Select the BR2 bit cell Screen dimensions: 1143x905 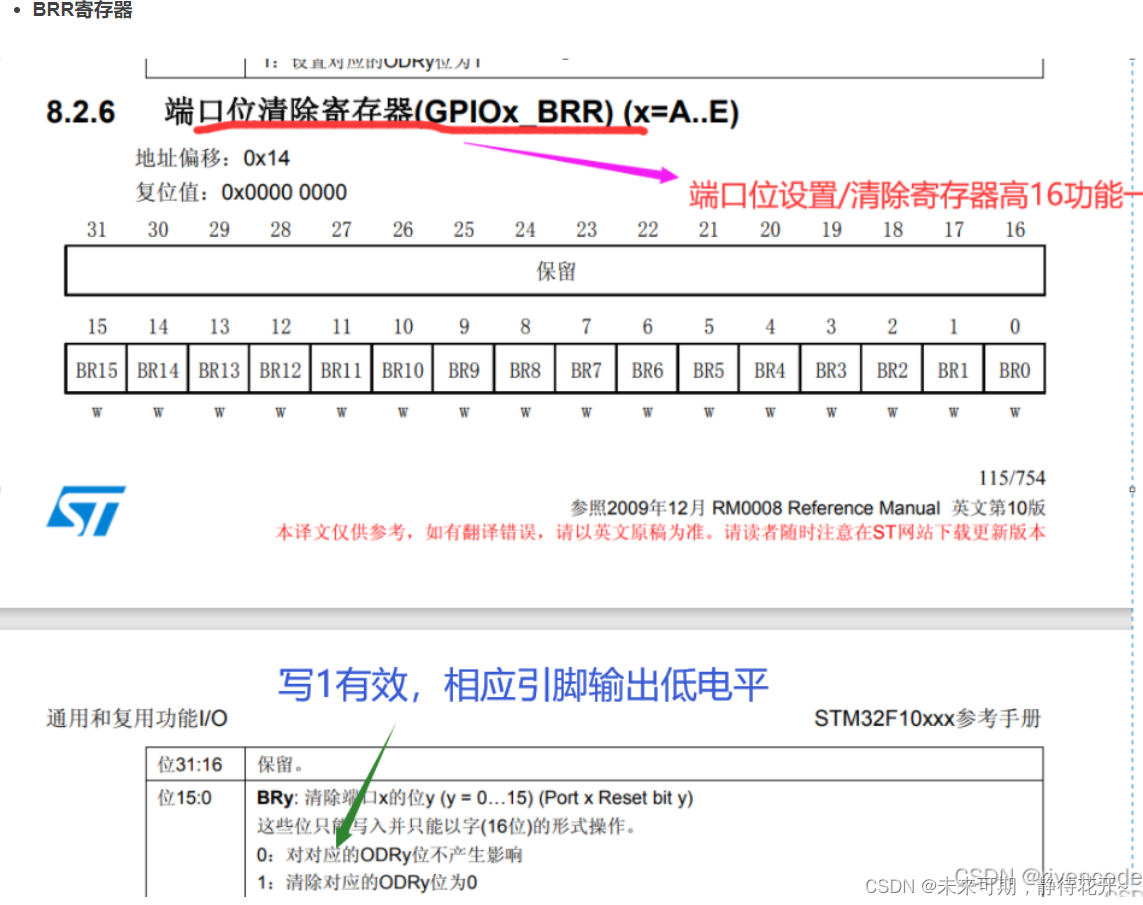click(x=892, y=369)
